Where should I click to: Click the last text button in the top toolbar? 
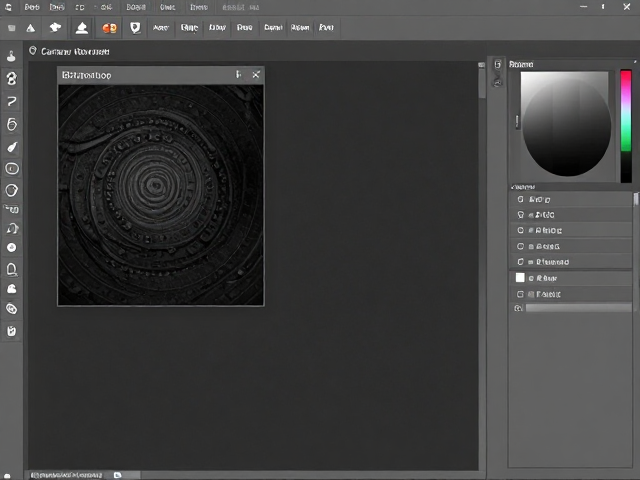(326, 27)
